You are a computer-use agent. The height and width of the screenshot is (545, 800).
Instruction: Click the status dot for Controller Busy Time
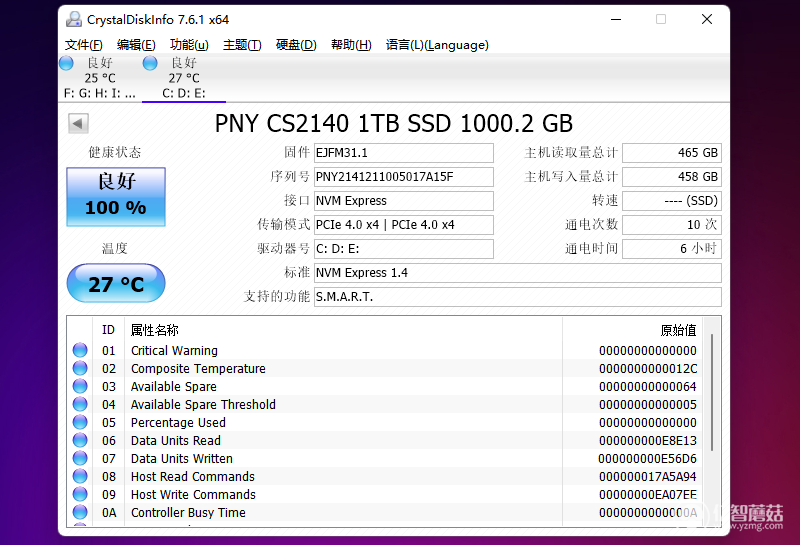point(80,512)
